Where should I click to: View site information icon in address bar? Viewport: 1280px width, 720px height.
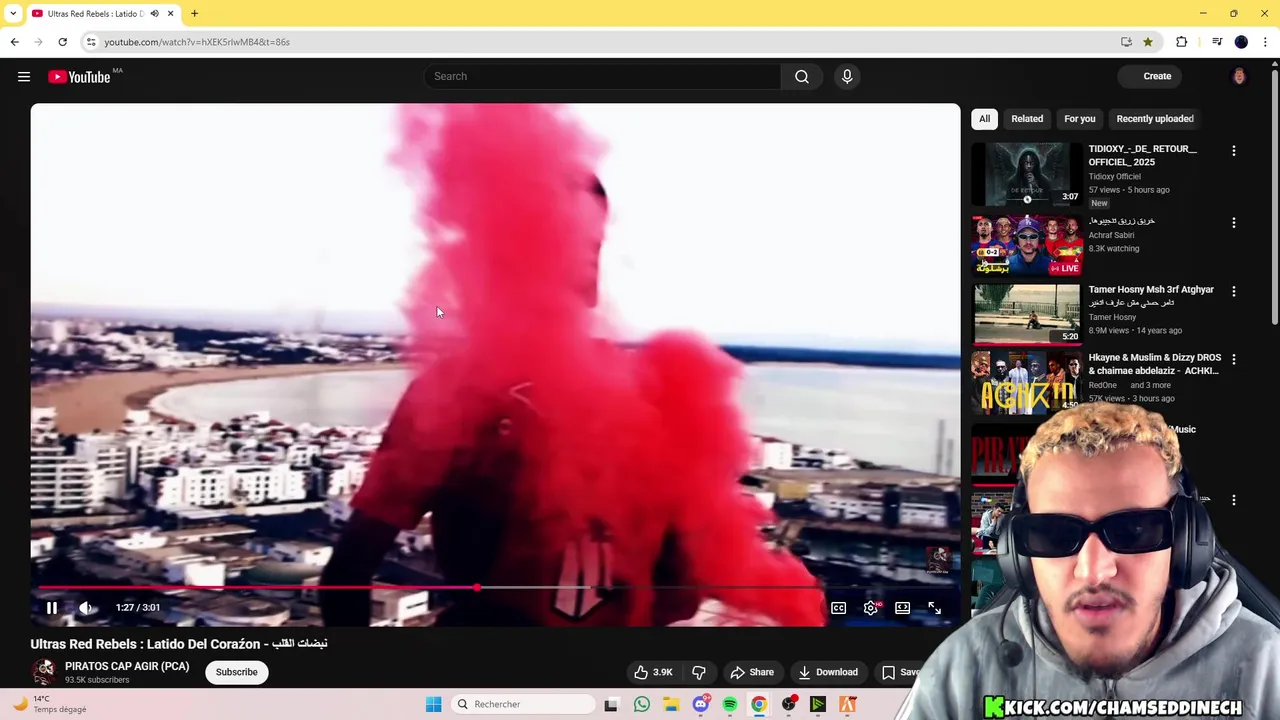90,42
